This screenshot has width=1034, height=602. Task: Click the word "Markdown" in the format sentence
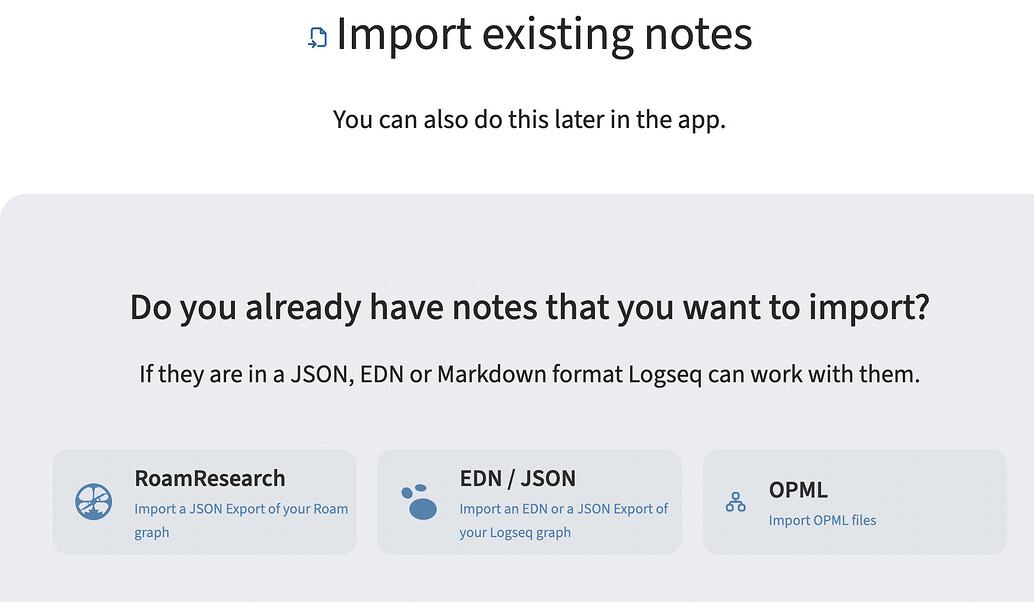(484, 375)
